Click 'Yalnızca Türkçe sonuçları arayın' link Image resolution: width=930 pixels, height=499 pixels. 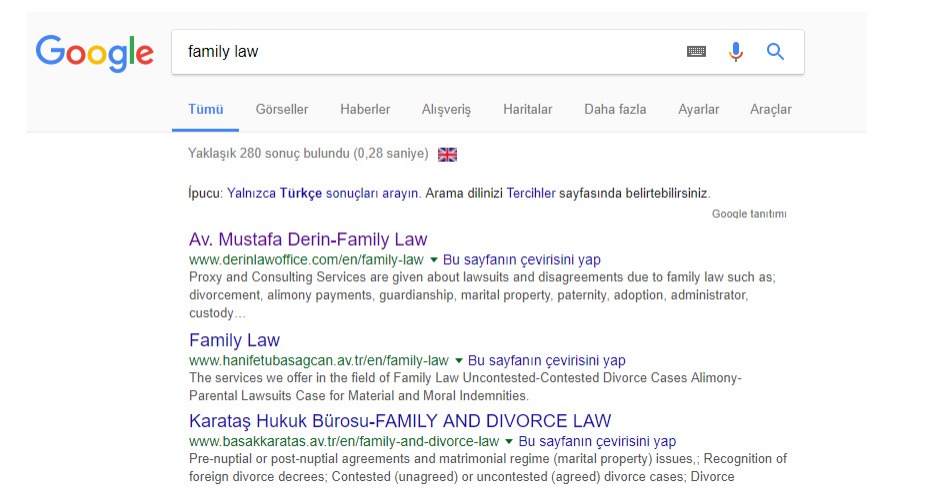(x=323, y=193)
